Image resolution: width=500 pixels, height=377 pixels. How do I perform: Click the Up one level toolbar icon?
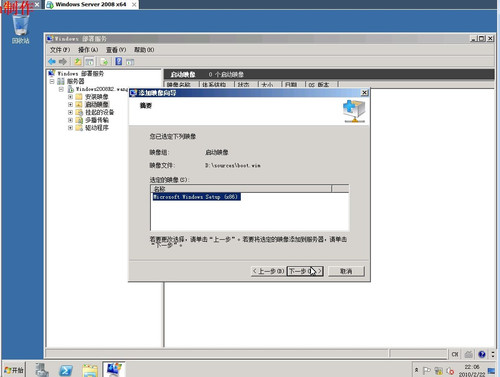[78, 62]
